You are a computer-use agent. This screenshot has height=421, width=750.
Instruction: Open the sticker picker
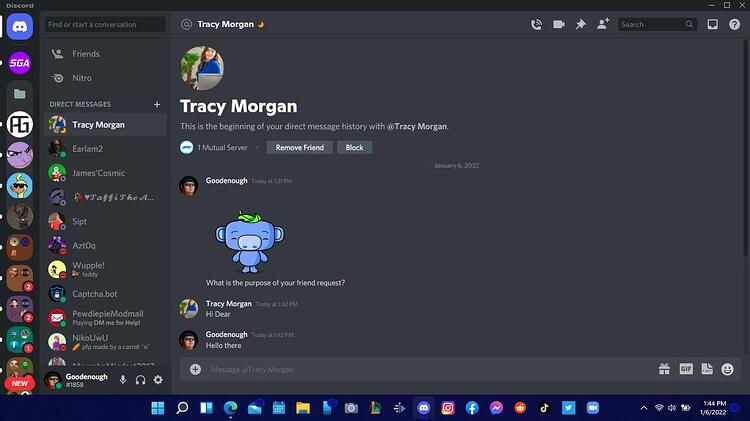[x=707, y=369]
